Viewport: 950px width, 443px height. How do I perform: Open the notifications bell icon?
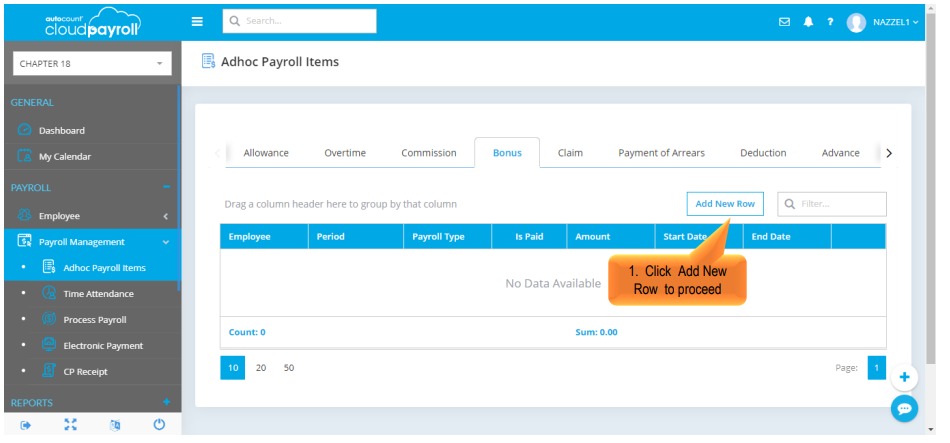click(x=808, y=22)
